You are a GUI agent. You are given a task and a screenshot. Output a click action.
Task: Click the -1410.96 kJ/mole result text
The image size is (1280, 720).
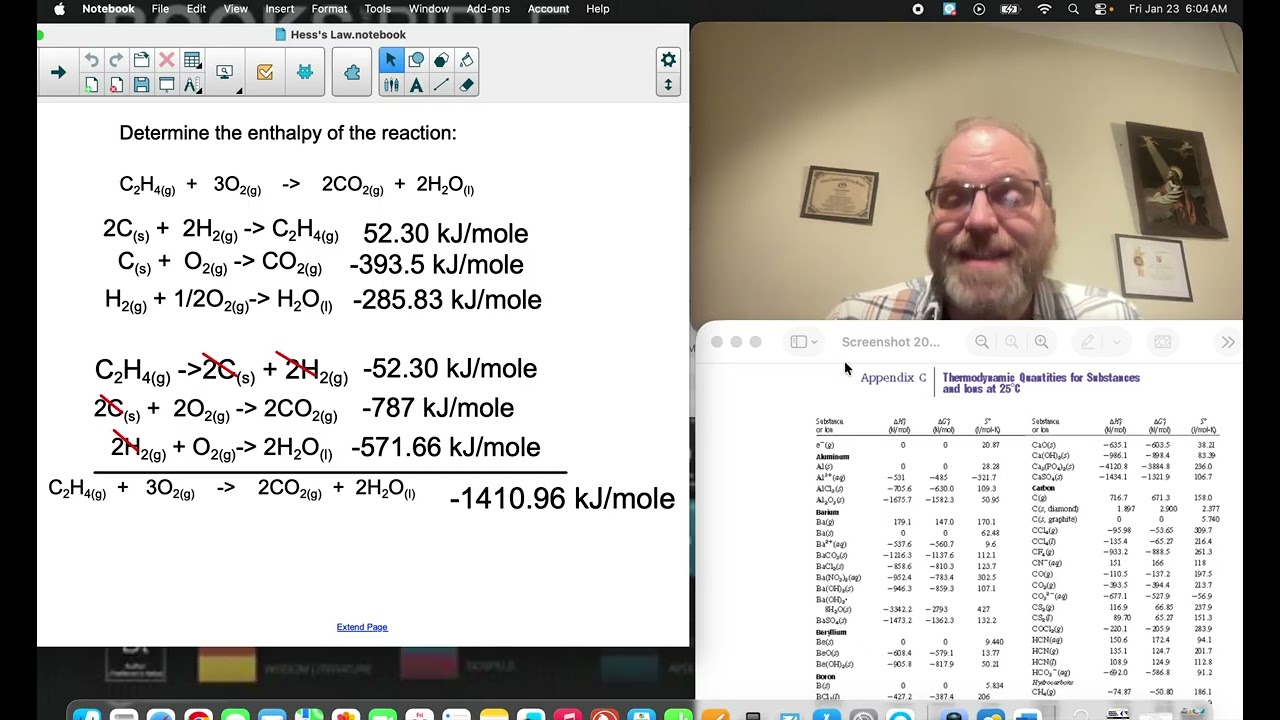pyautogui.click(x=562, y=498)
